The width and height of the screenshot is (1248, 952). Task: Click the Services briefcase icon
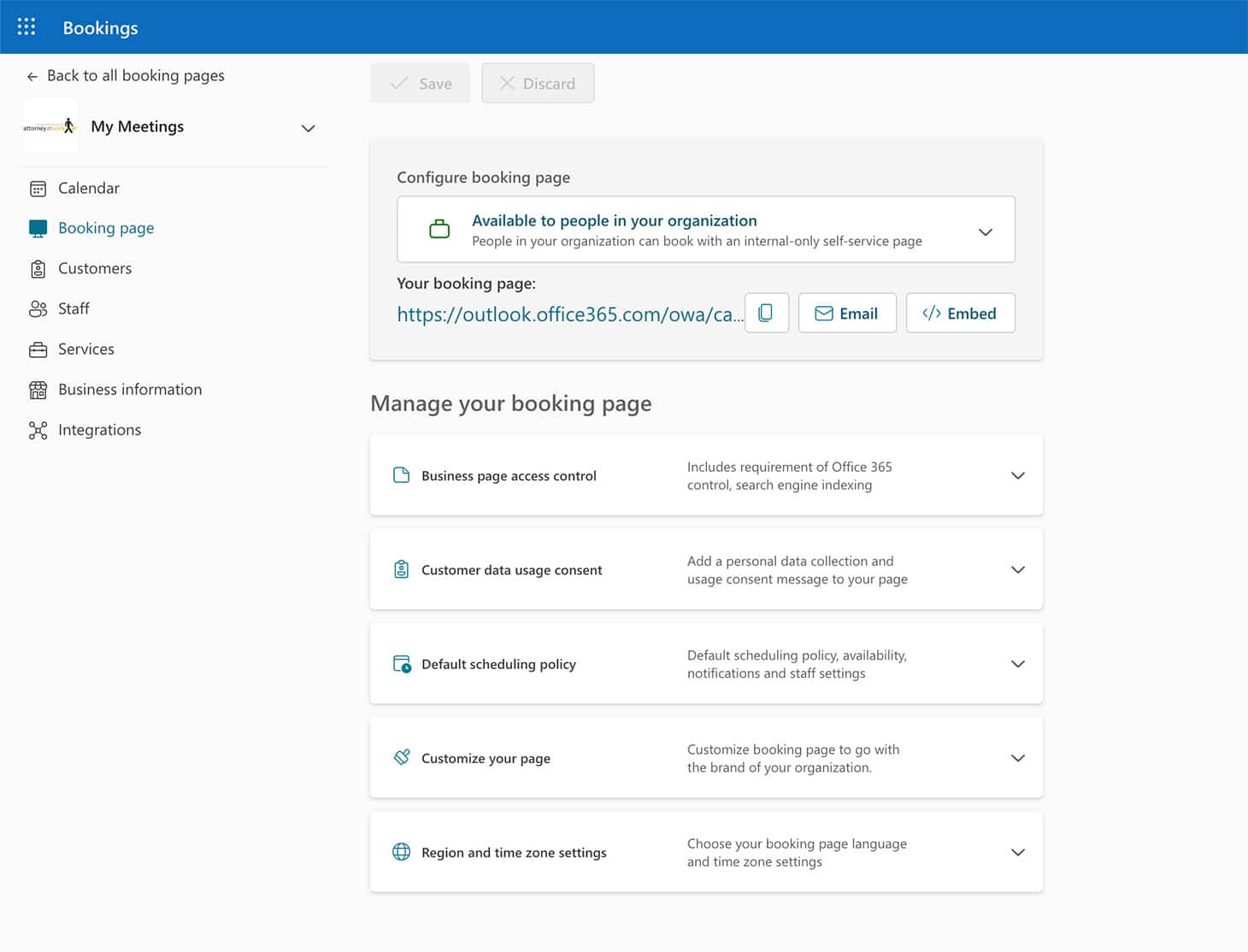(x=38, y=349)
